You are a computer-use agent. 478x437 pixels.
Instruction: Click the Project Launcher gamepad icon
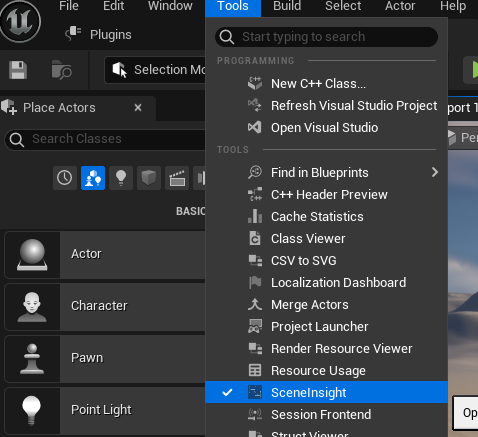point(255,326)
